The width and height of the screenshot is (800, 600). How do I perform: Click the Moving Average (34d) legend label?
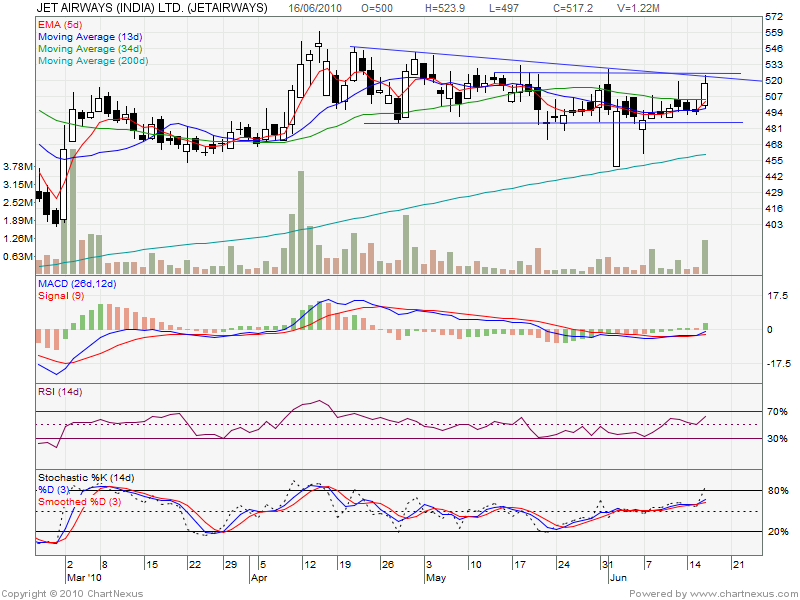coord(89,47)
